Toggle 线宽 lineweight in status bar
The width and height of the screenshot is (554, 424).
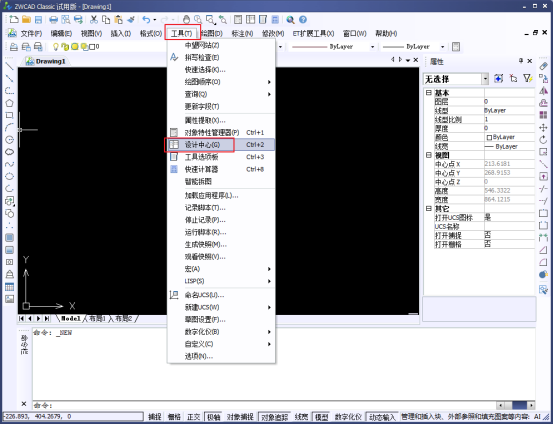tap(301, 417)
